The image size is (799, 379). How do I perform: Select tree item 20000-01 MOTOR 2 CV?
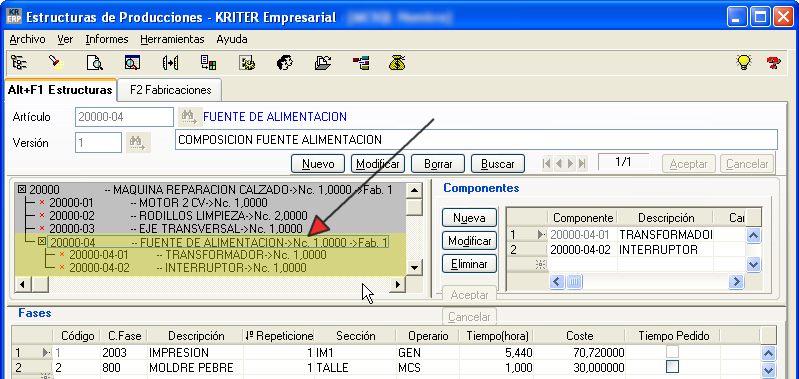[x=158, y=202]
